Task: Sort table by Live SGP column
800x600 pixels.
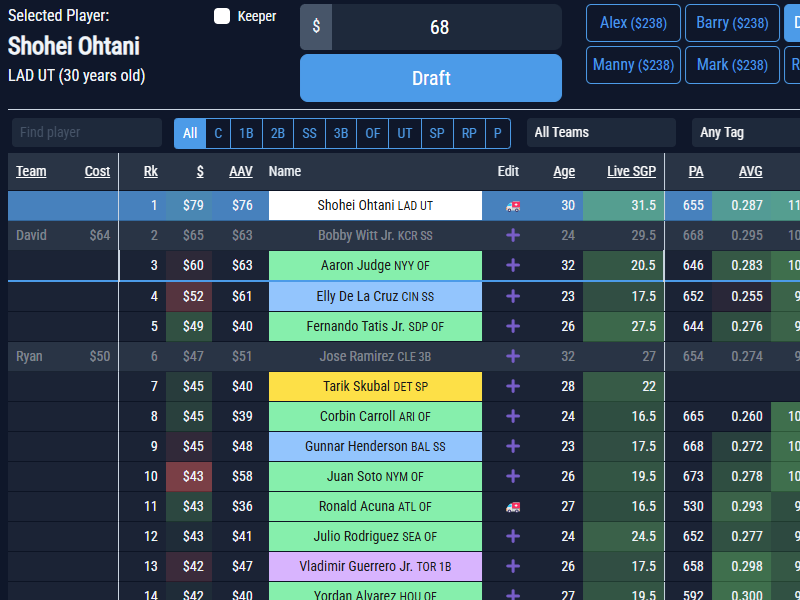Action: point(631,171)
